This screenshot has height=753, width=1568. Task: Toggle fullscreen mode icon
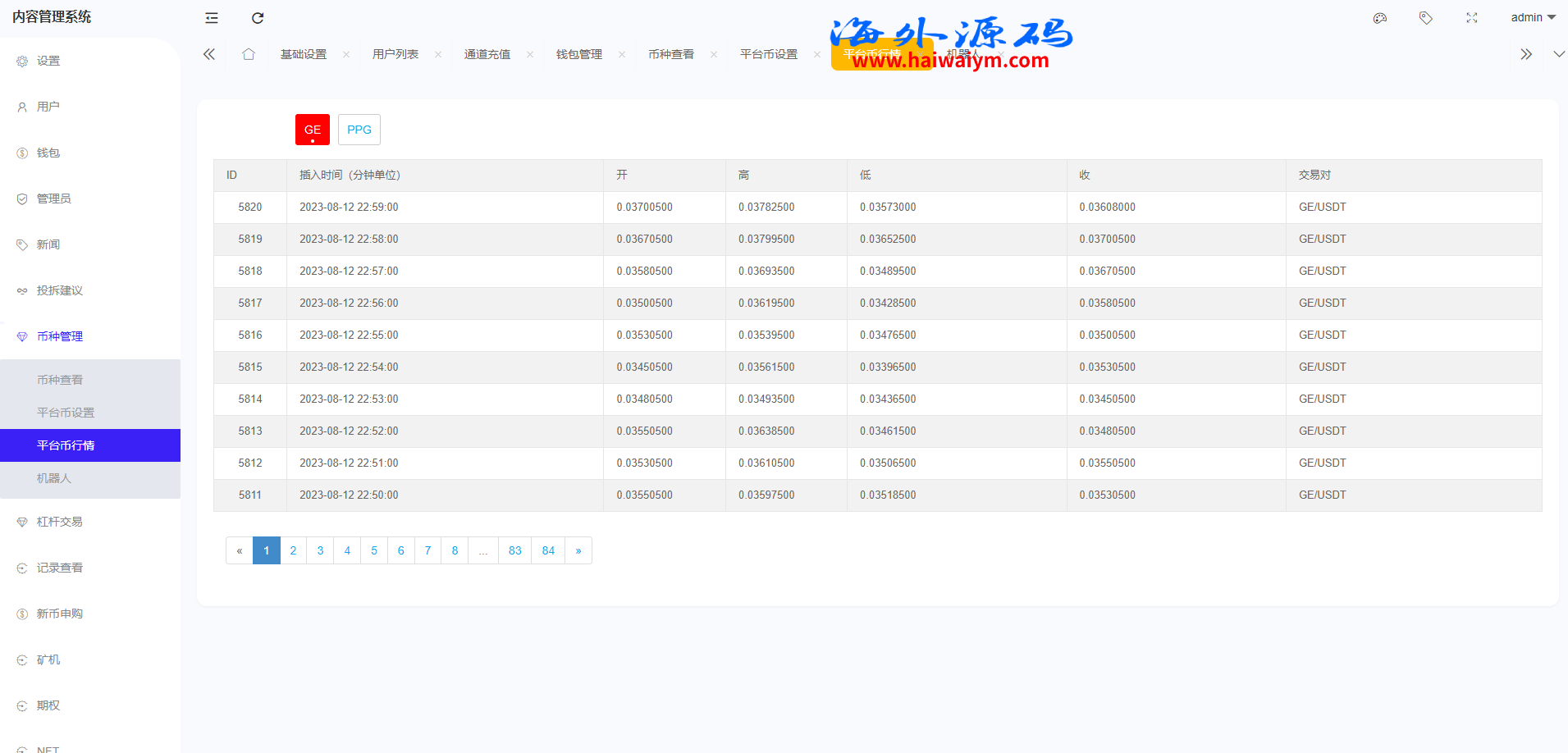(1472, 18)
